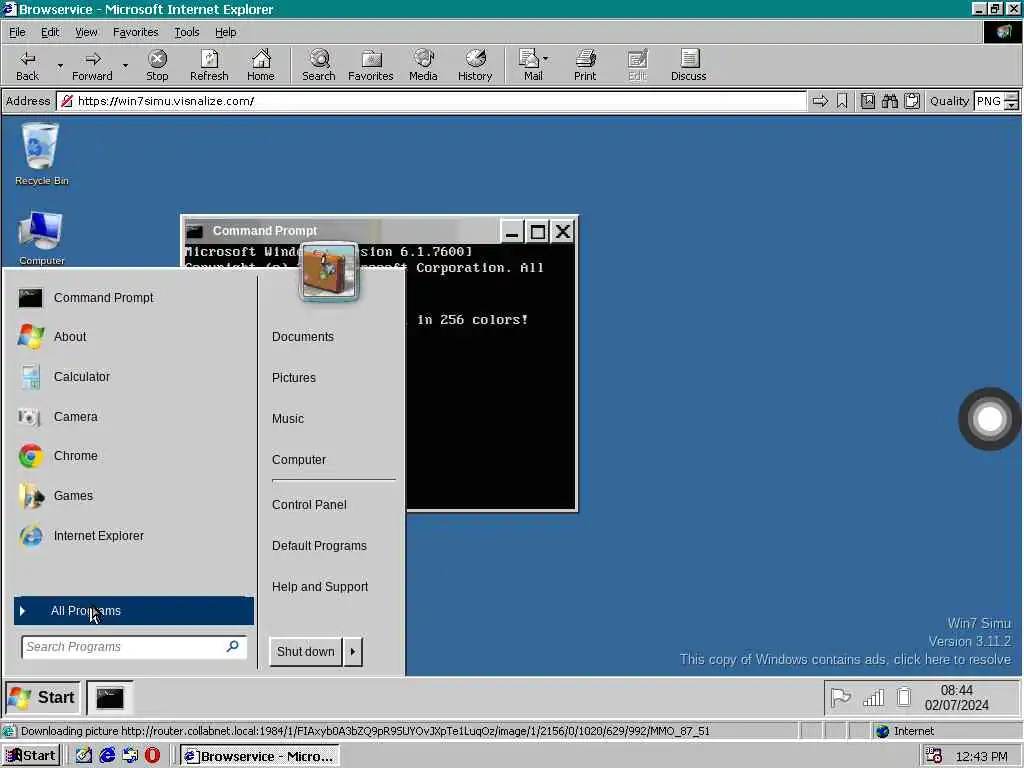
Task: Click the Internet Explorer quick launch icon
Action: [107, 756]
